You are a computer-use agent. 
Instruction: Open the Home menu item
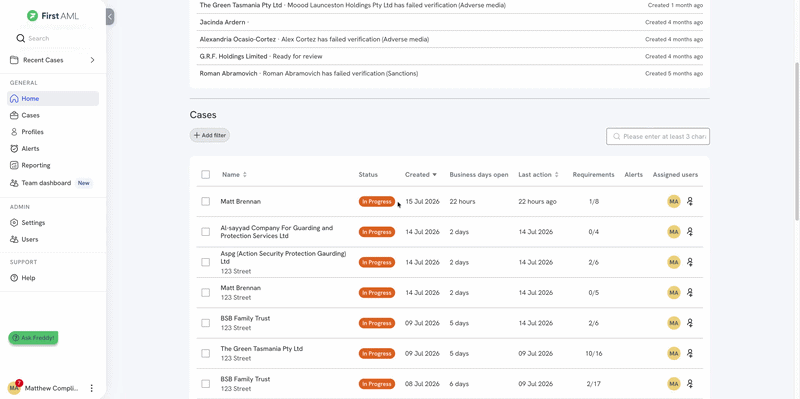pyautogui.click(x=53, y=99)
